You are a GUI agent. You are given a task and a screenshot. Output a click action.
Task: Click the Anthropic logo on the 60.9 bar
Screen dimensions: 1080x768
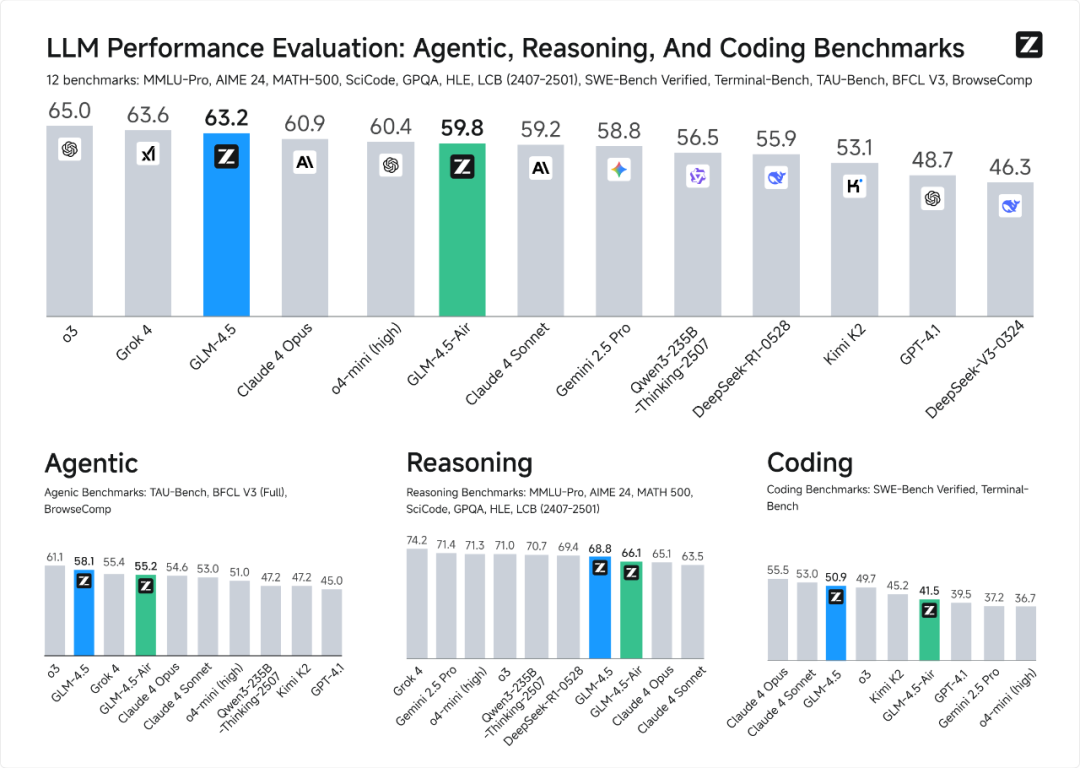tap(305, 162)
